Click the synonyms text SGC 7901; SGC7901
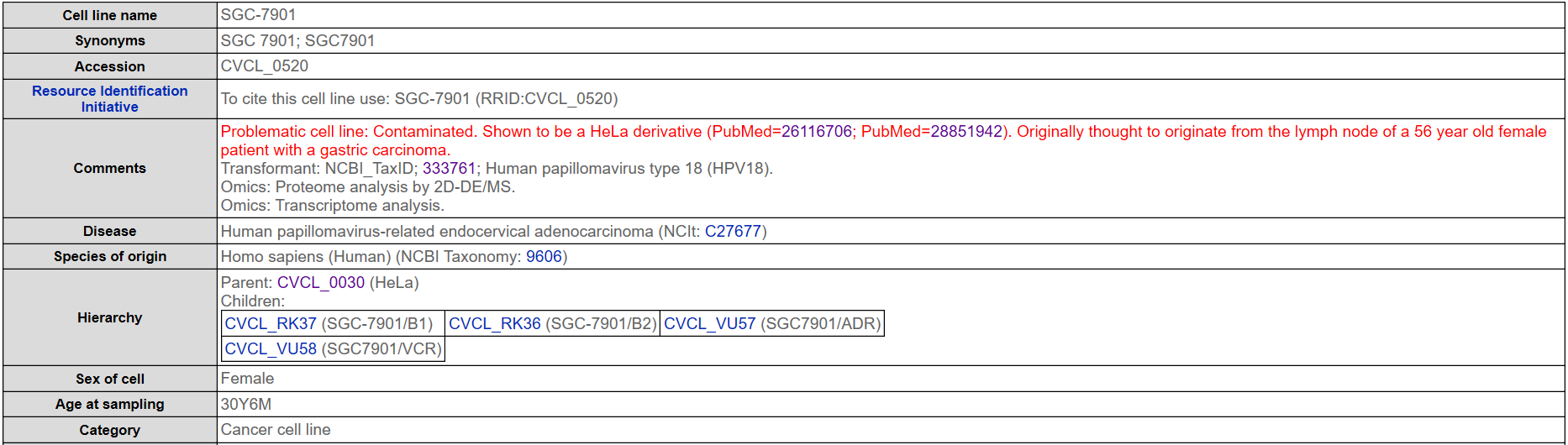The width and height of the screenshot is (1568, 445). (297, 41)
